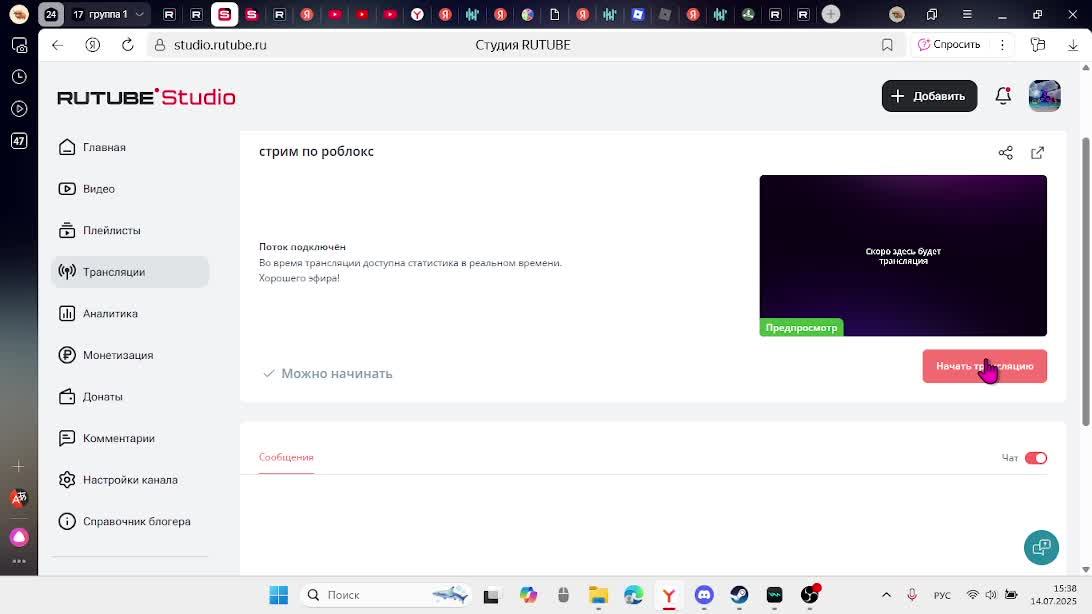Image resolution: width=1092 pixels, height=614 pixels.
Task: Click the address bar studio.rutube.ru
Action: pos(220,45)
